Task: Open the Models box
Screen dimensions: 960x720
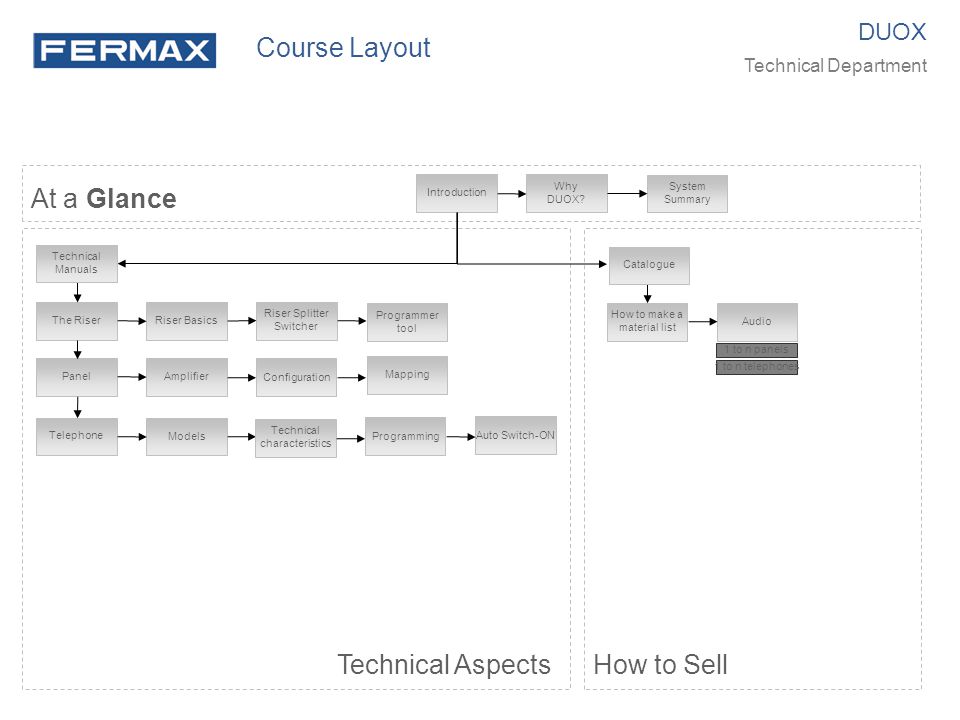Action: click(x=187, y=437)
